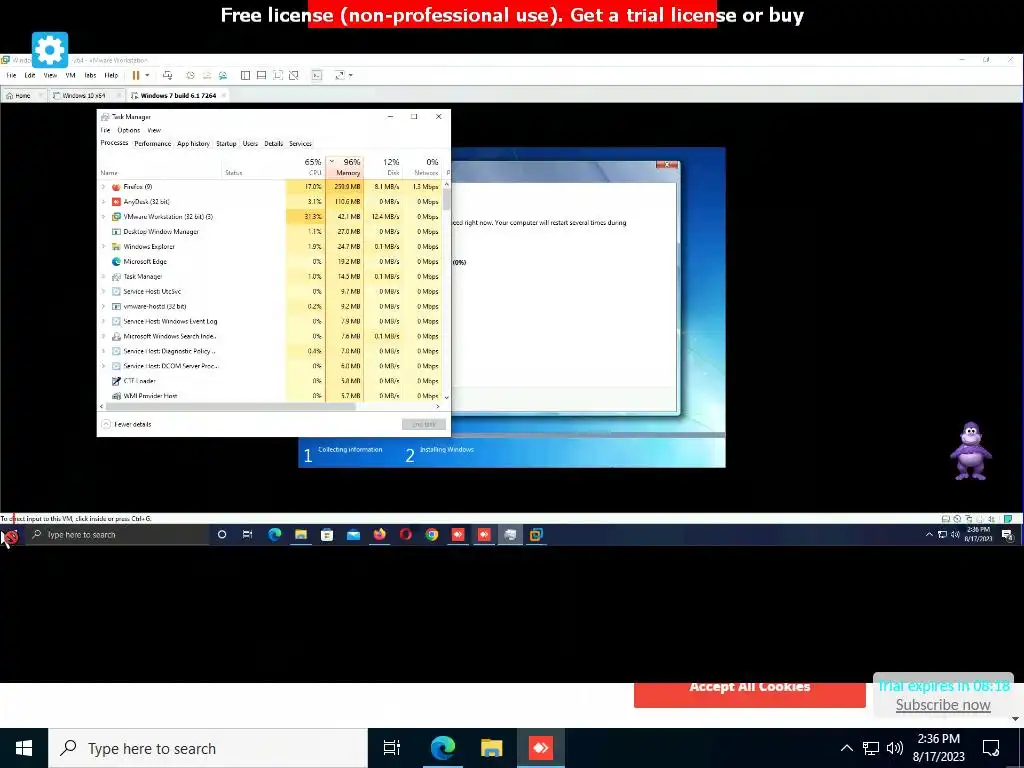
Task: Click the Subscribe now link
Action: pyautogui.click(x=942, y=705)
